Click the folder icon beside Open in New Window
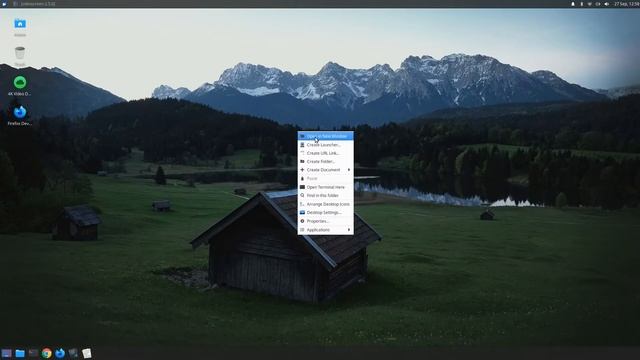The width and height of the screenshot is (640, 360). [x=302, y=136]
